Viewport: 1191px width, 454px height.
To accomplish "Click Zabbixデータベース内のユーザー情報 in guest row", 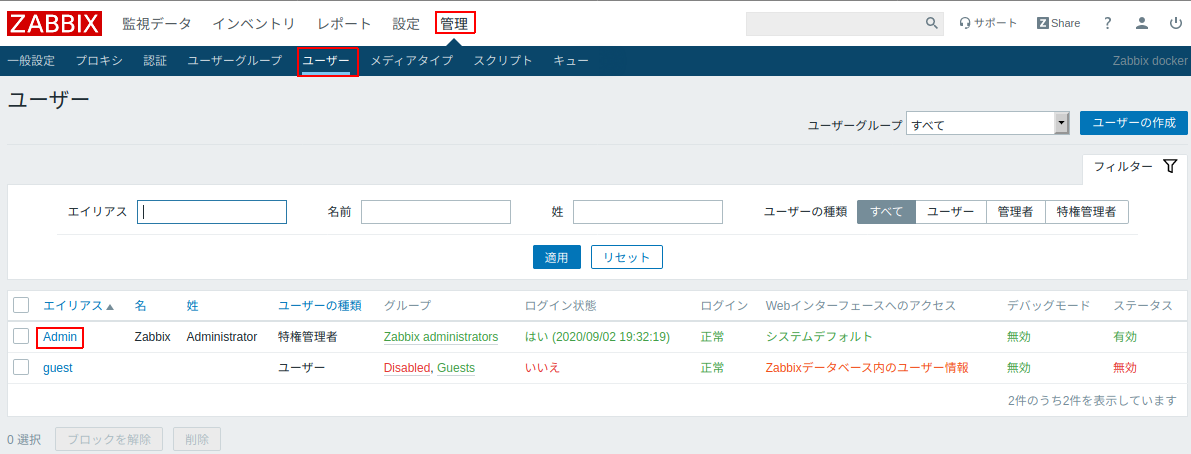I will click(867, 367).
